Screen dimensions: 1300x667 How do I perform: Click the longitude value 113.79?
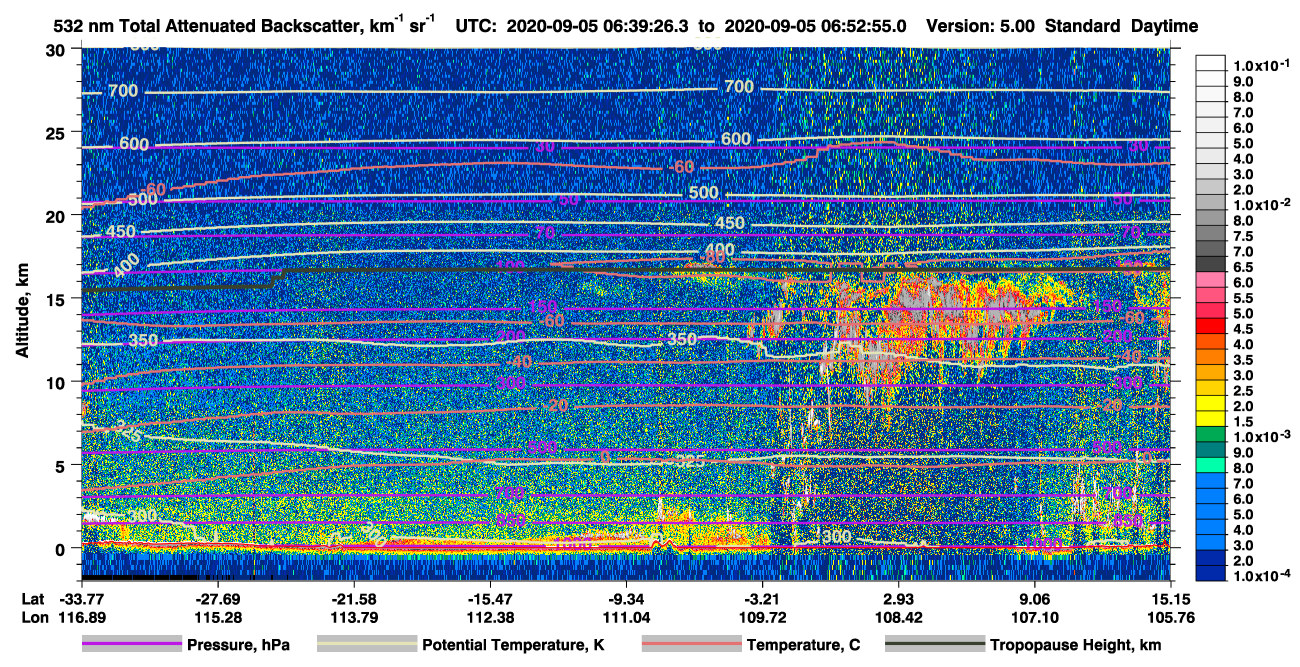[x=354, y=617]
